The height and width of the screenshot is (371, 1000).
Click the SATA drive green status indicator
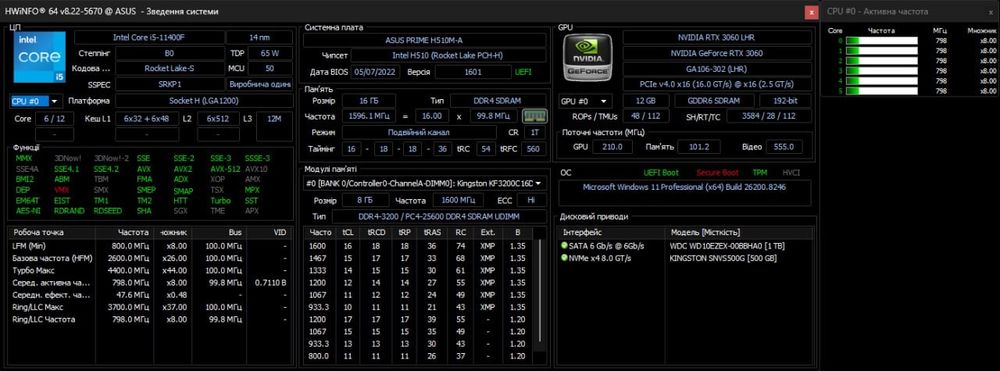pos(564,245)
